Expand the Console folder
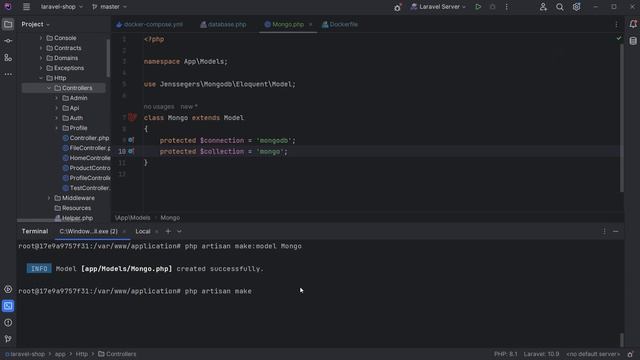Viewport: 640px width, 360px height. click(41, 38)
